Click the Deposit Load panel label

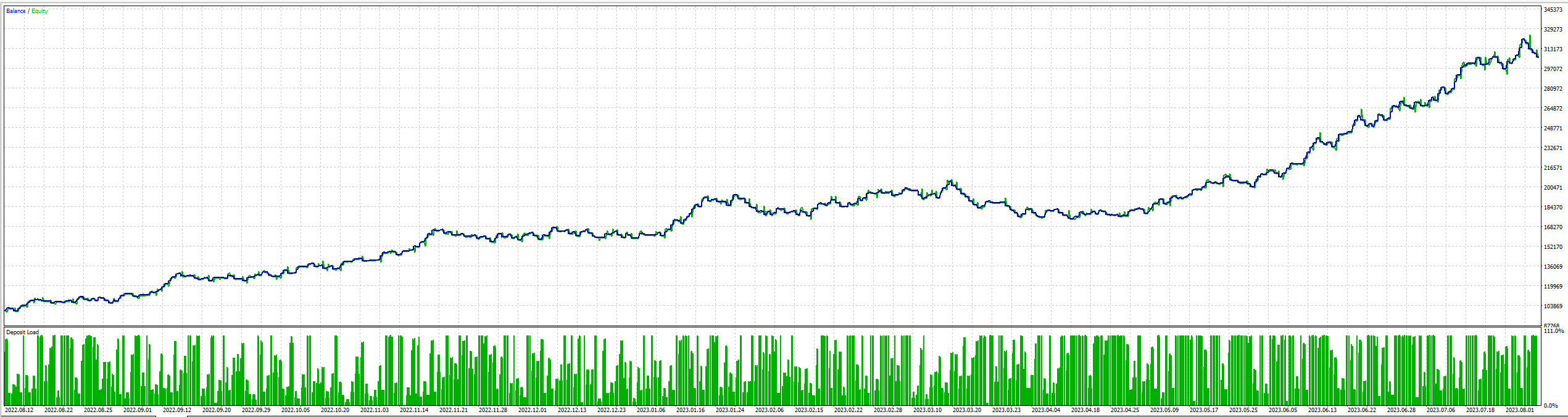coord(22,332)
